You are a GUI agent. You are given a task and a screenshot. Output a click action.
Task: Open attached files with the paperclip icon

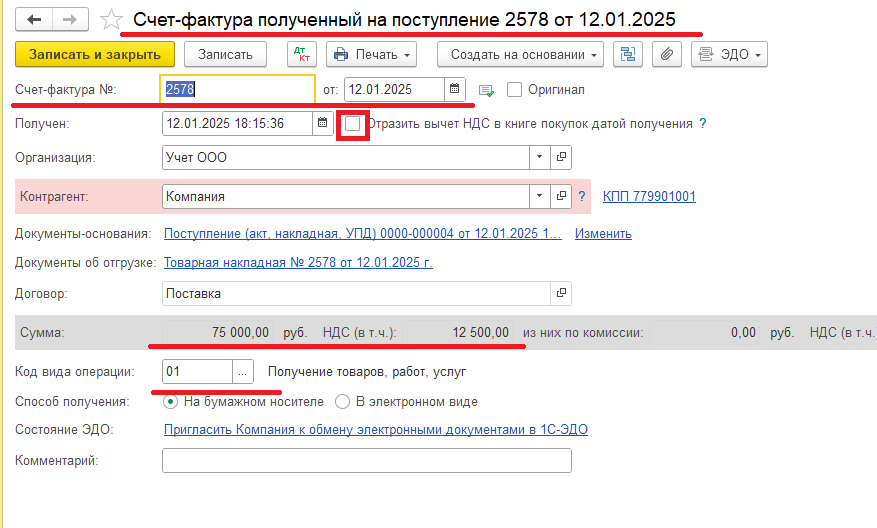coord(667,54)
